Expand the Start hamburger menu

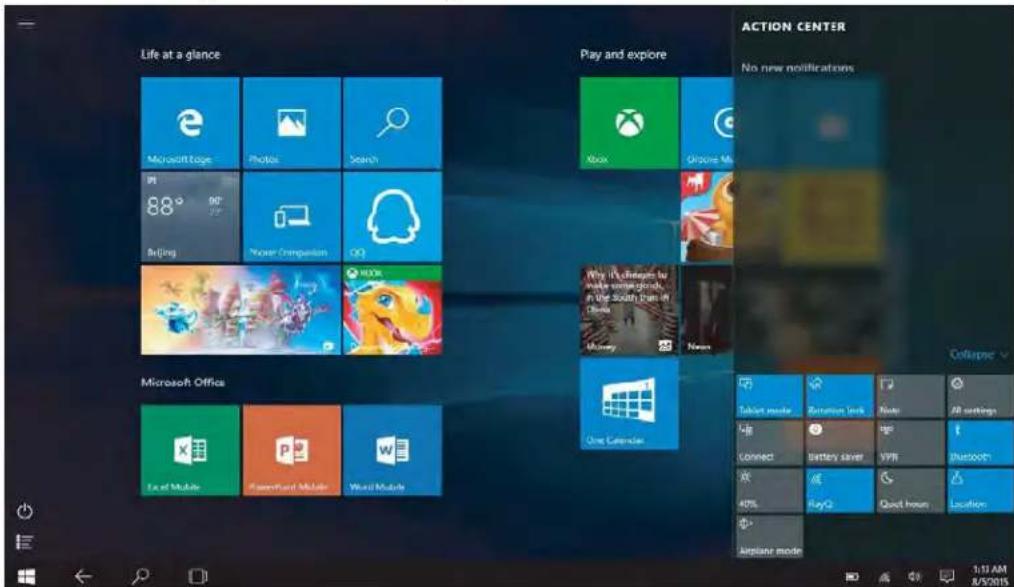[28, 22]
